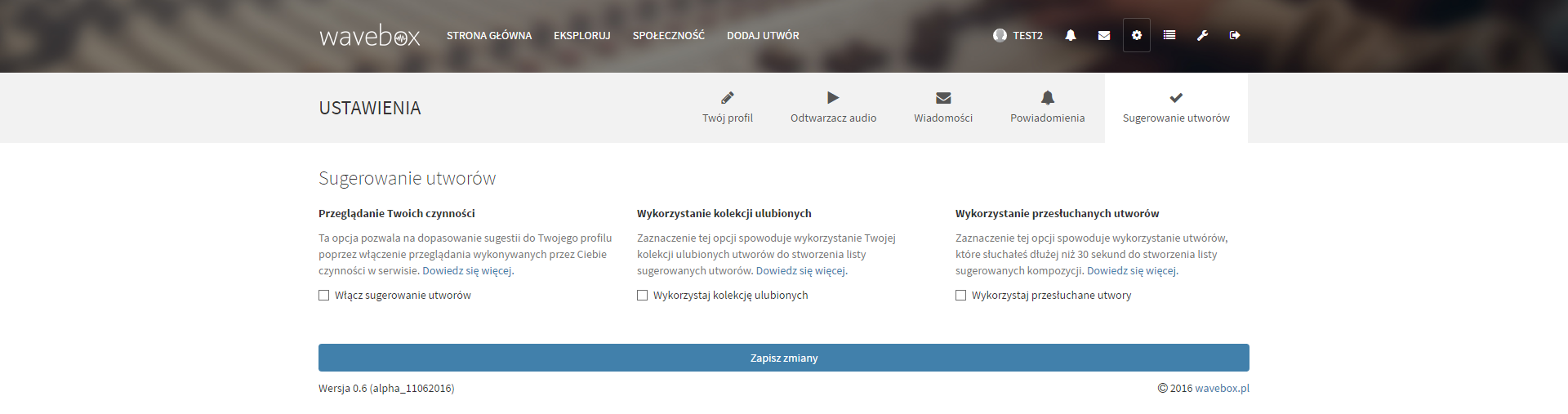Go to Strona główna
Viewport: 1568px width, 414px height.
click(x=489, y=36)
